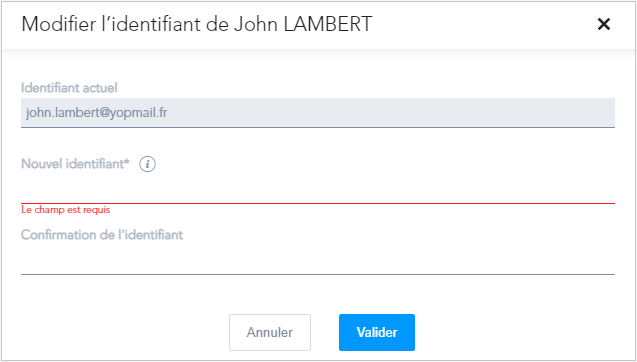Select the john.lambert@yopmail.fr email text
The width and height of the screenshot is (637, 362).
pos(97,113)
